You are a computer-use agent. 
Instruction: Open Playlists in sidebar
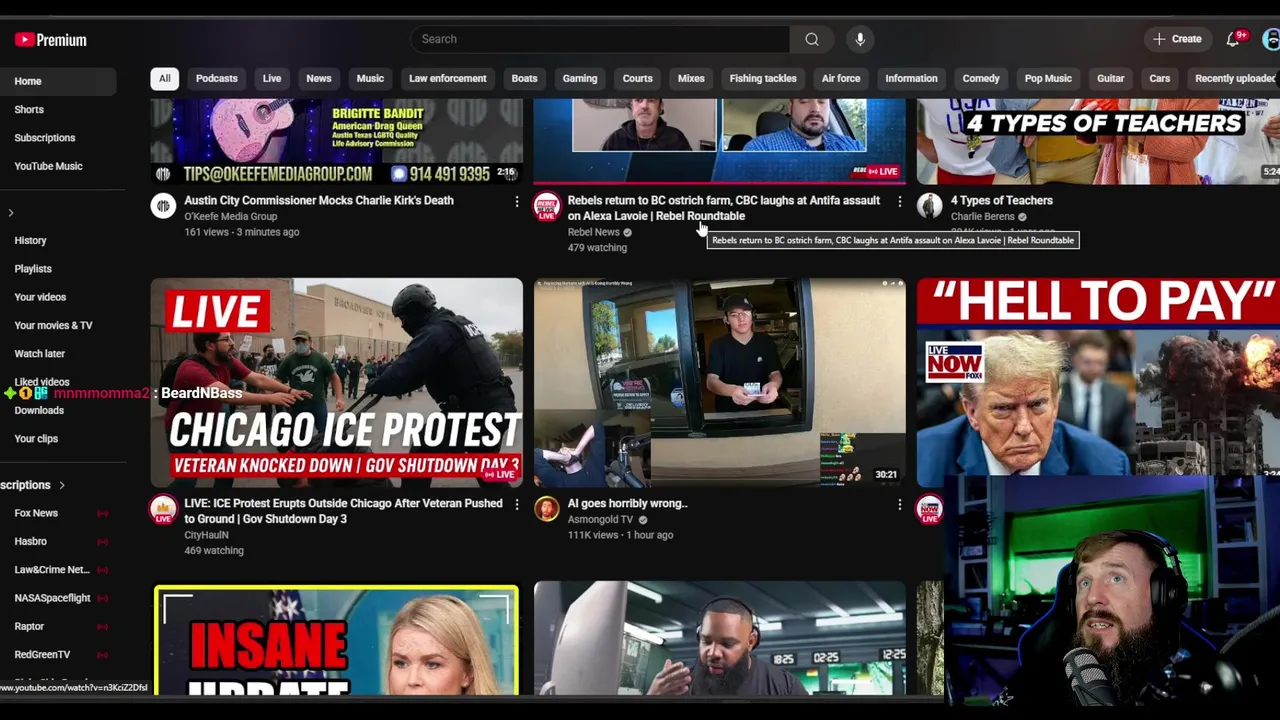coord(58,269)
